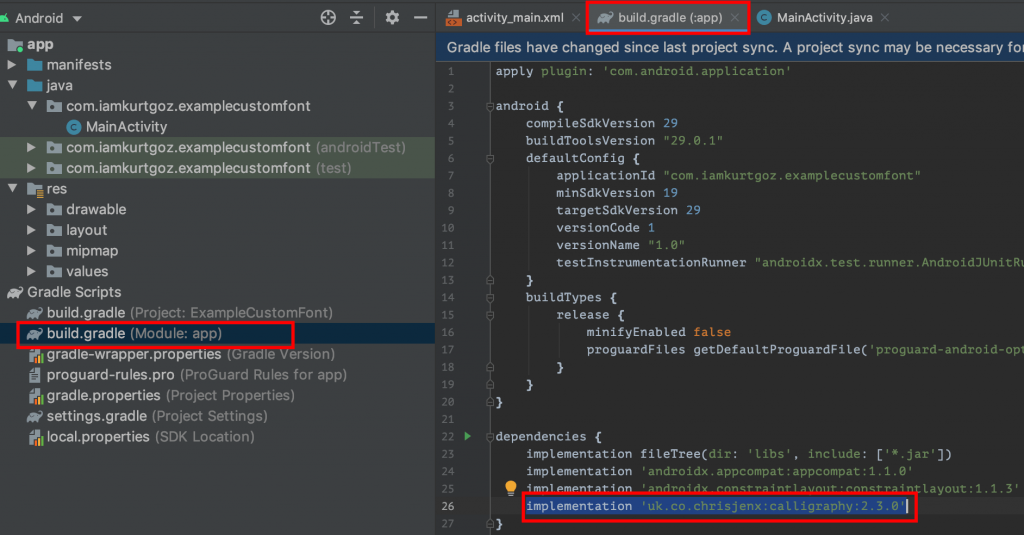
Task: Expand the manifests folder
Action: (x=11, y=65)
